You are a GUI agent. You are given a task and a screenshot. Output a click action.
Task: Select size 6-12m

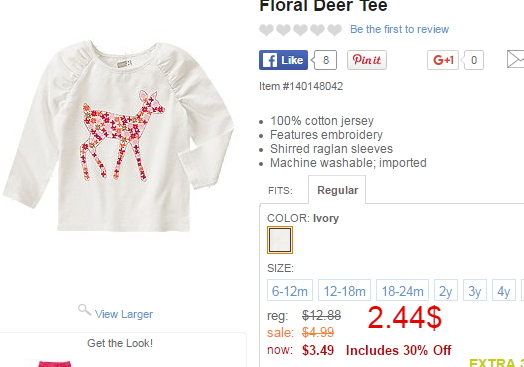click(290, 290)
